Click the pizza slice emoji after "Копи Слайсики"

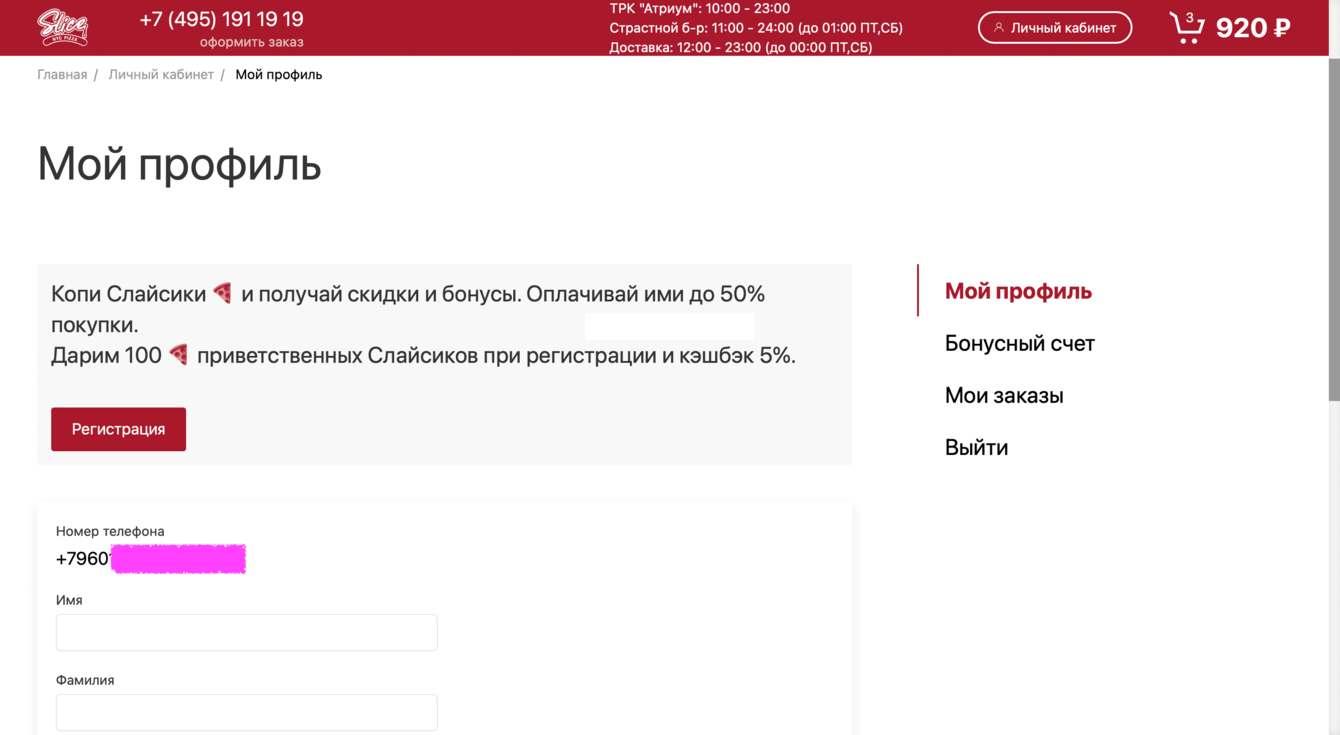[223, 293]
